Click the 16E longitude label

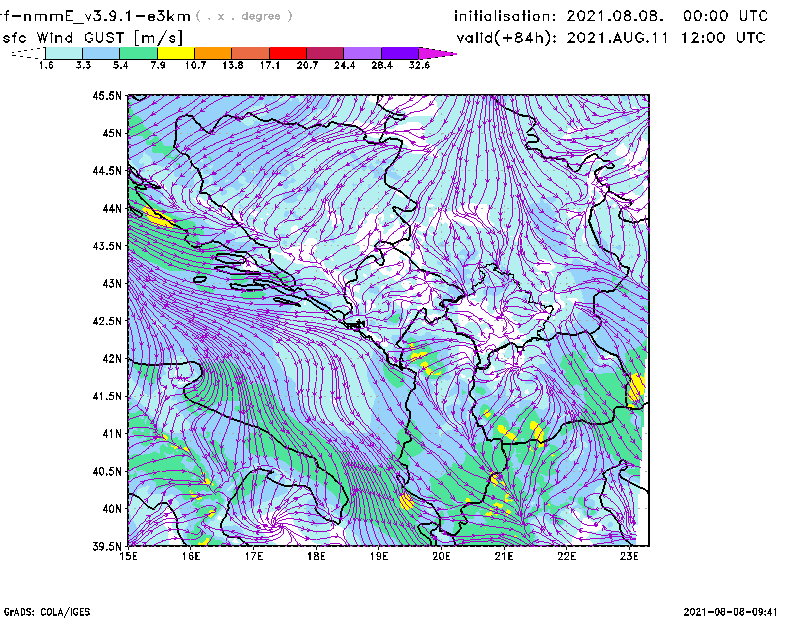(x=191, y=557)
